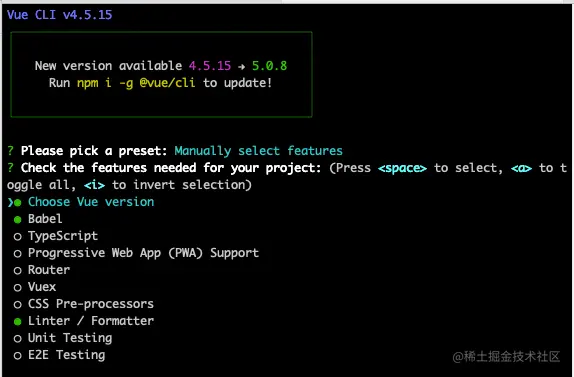Click the Vue CLI v4.5.15 header text
This screenshot has width=574, height=377.
pyautogui.click(x=60, y=15)
